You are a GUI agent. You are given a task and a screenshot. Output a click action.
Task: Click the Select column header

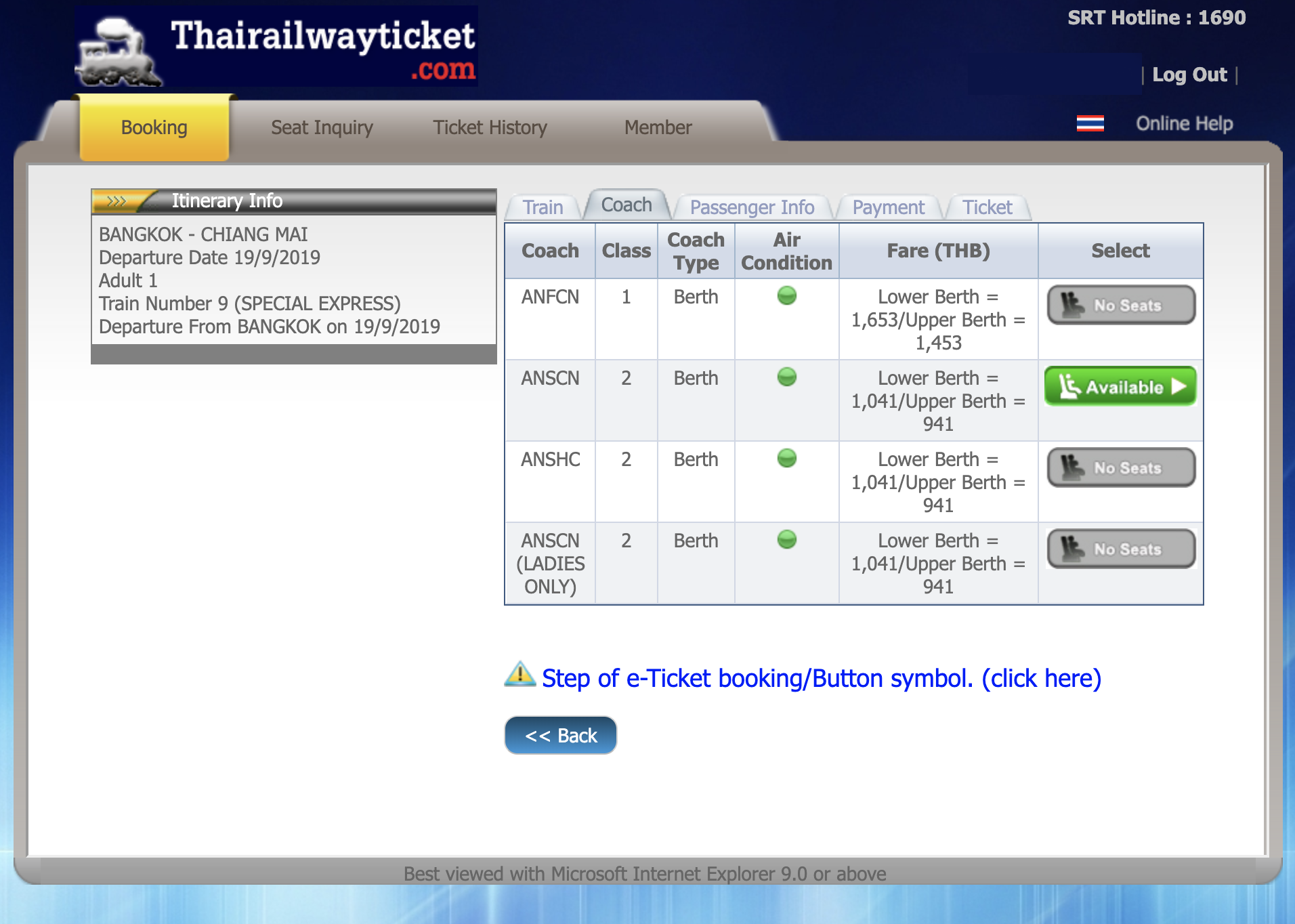1120,251
